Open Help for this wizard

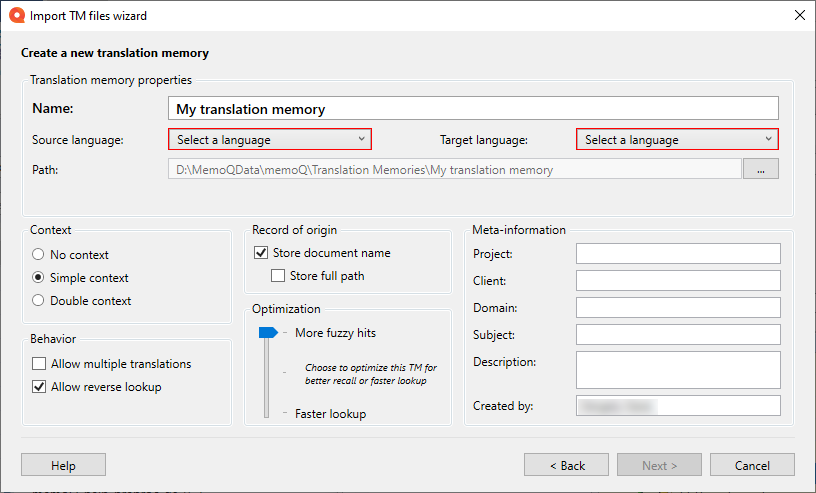[63, 465]
